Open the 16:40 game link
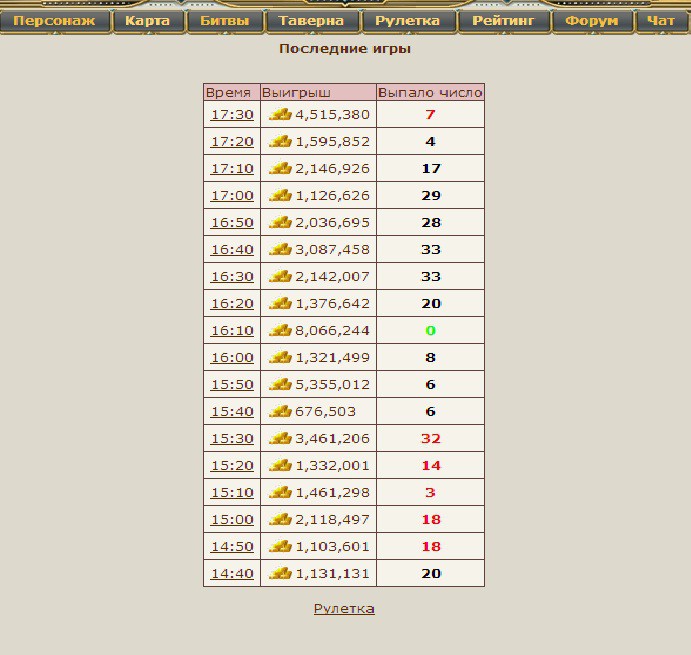 [x=232, y=249]
